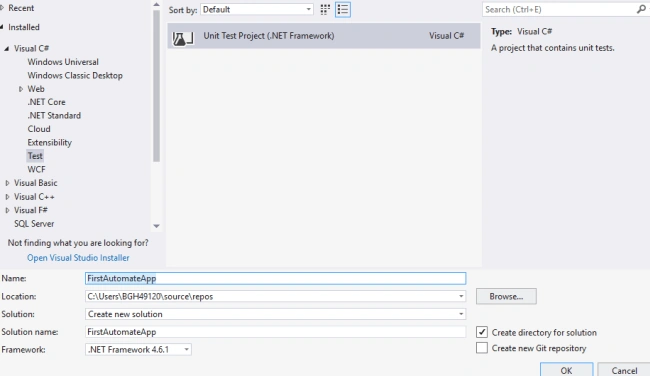This screenshot has height=376, width=650.
Task: Select the Web category label
Action: [36, 89]
